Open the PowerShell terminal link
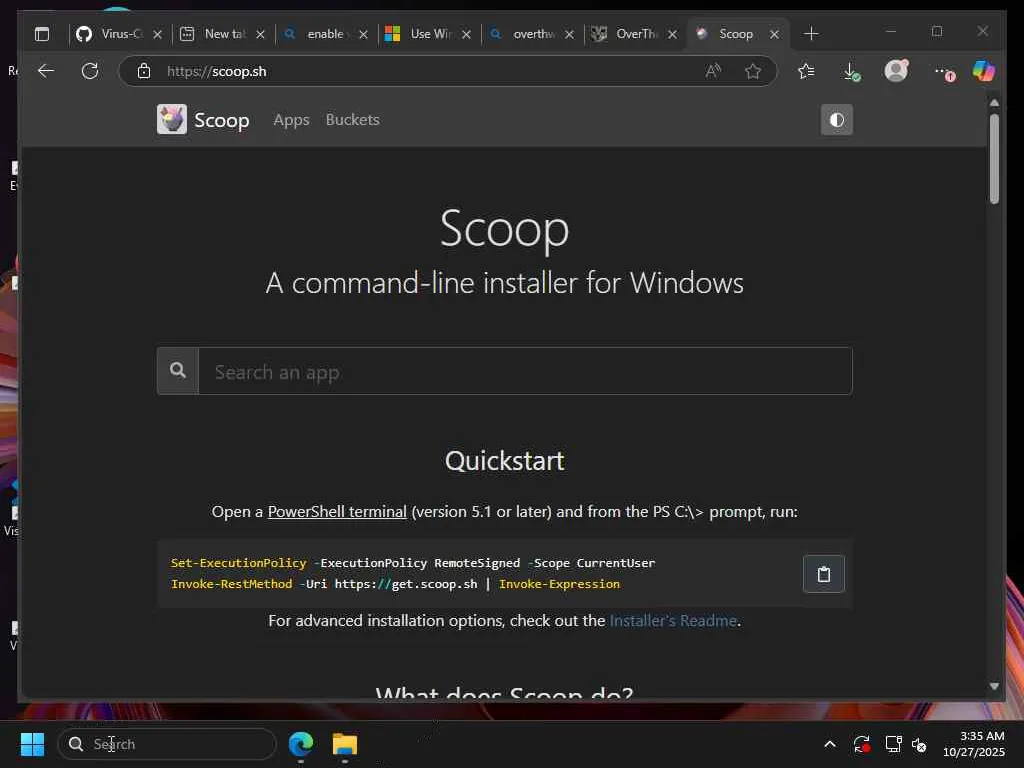 tap(337, 511)
